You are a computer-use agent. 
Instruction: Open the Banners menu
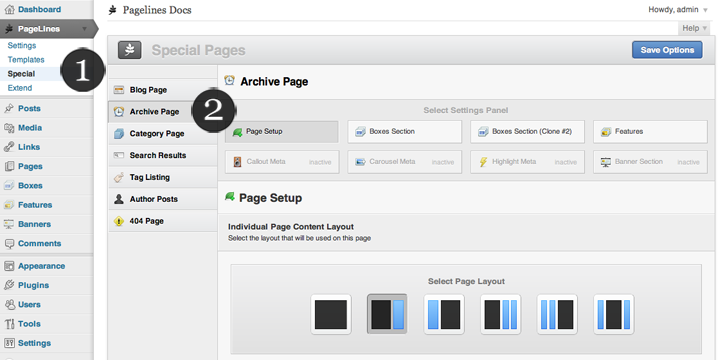pos(34,224)
